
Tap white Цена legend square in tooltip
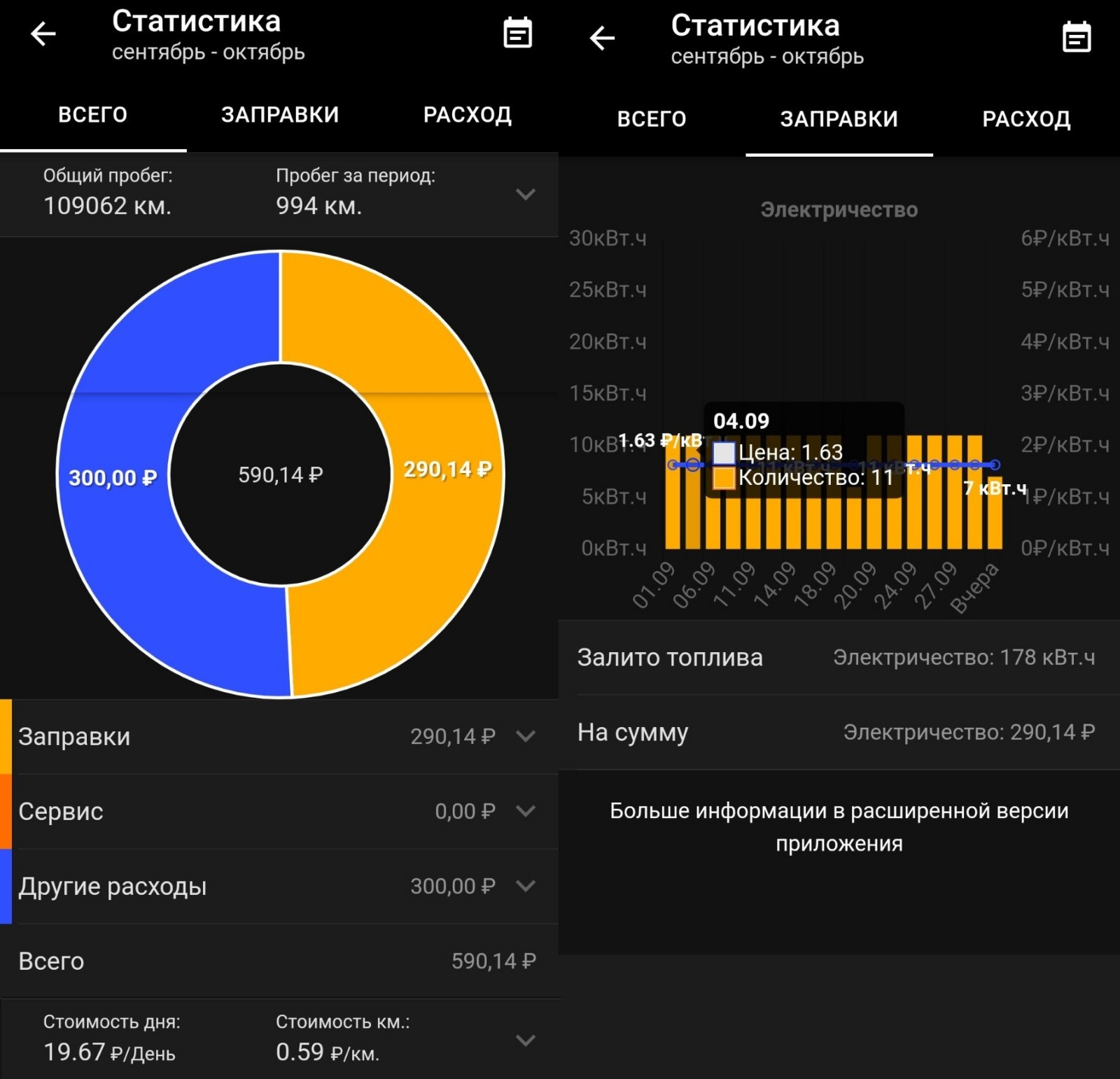click(x=724, y=453)
